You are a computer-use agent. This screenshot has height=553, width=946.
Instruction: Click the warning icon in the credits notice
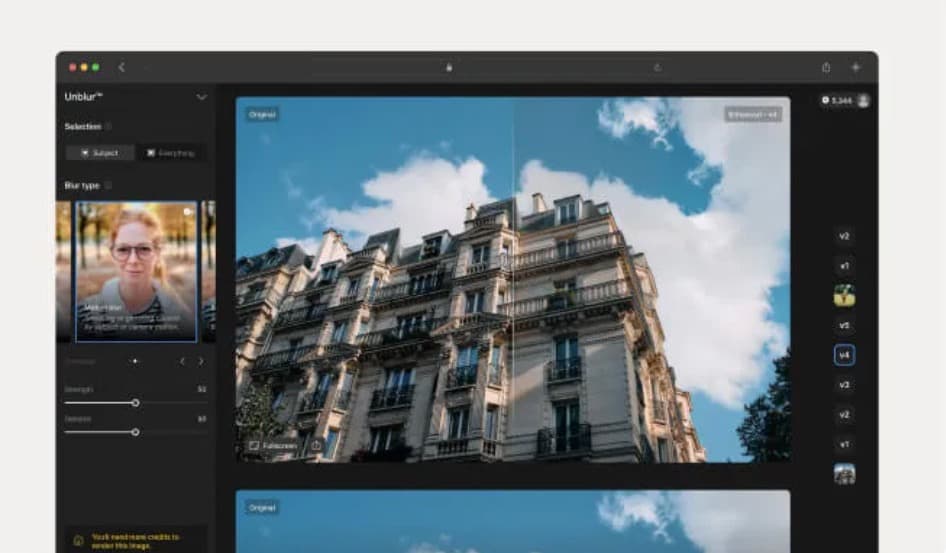[x=78, y=541]
